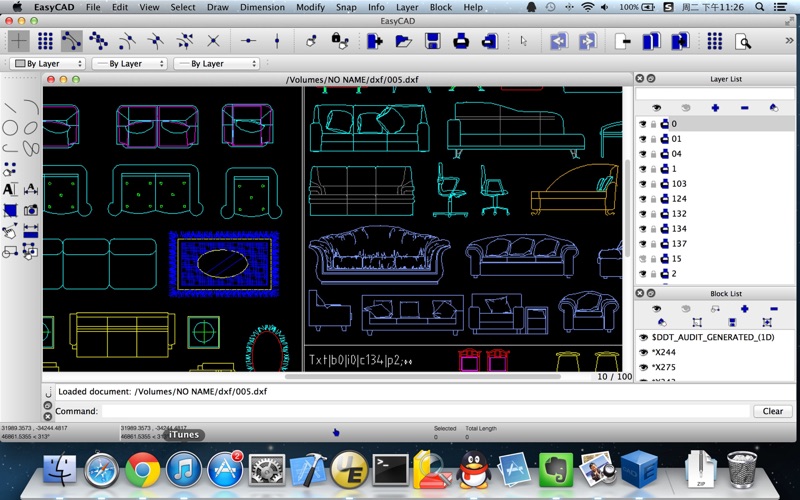The height and width of the screenshot is (500, 800).
Task: Click the vertical scrollbar of the drawing
Action: tap(628, 208)
